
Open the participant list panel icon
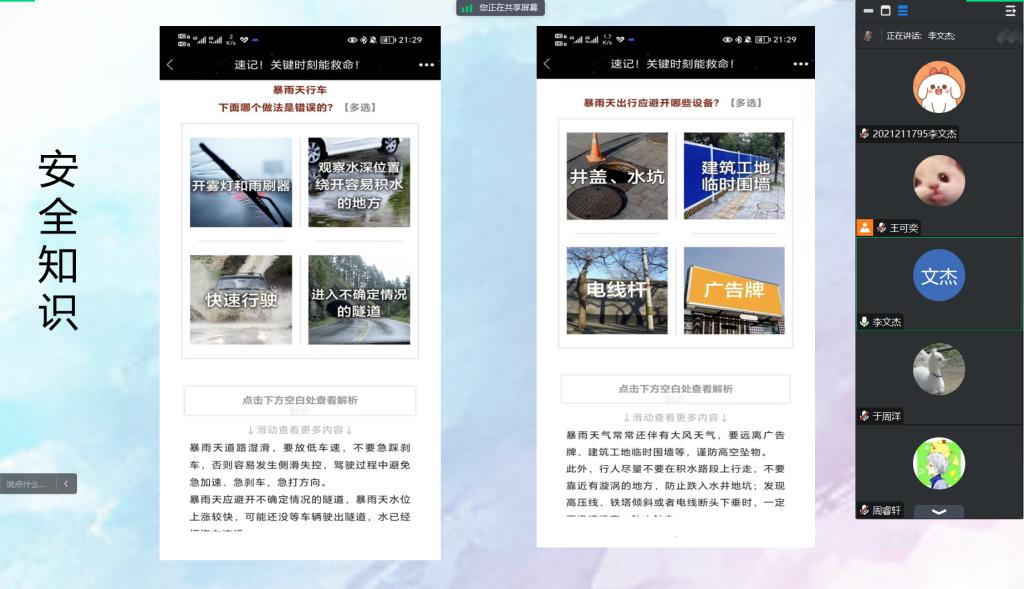tap(1010, 11)
